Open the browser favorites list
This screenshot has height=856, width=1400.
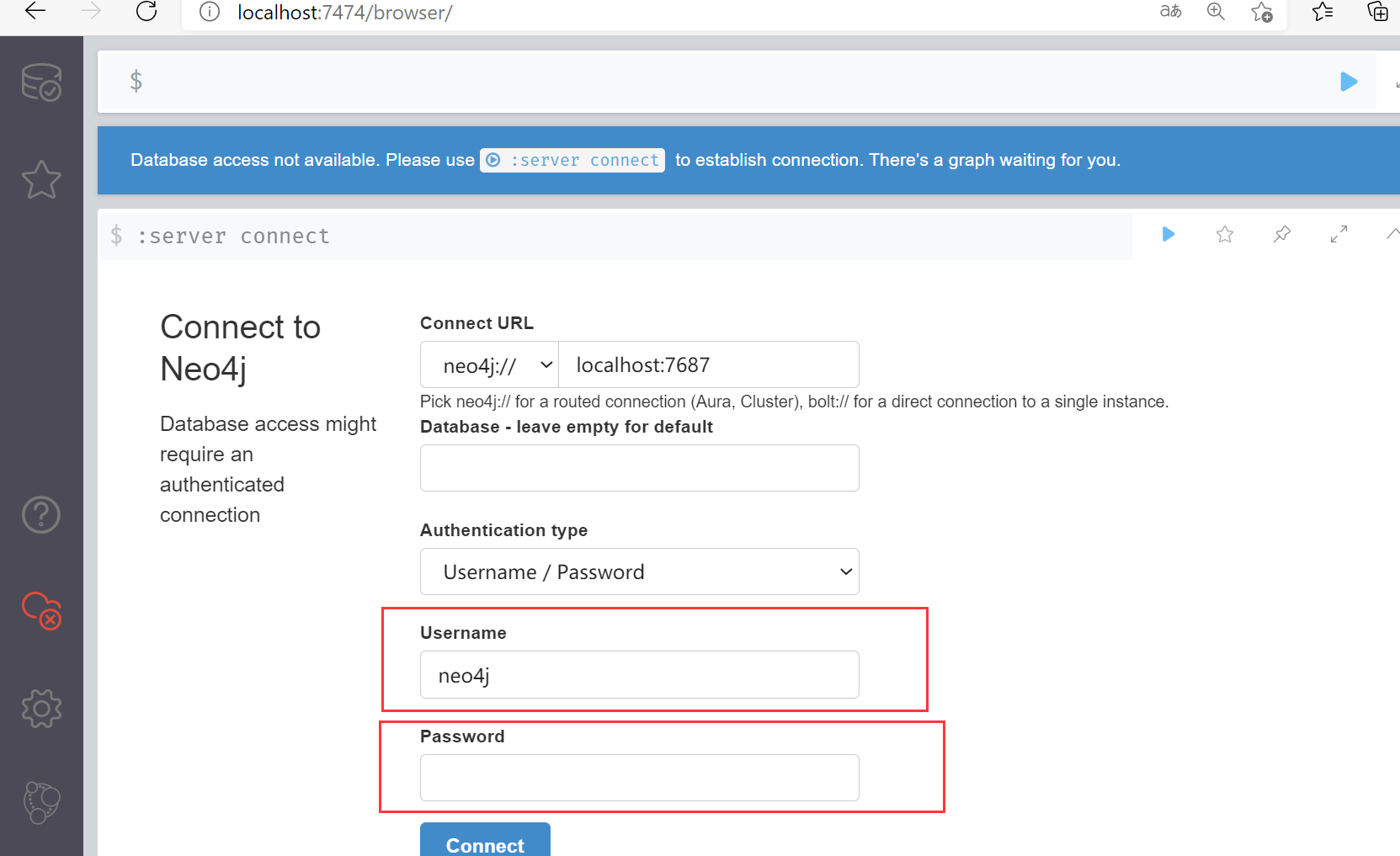1323,11
